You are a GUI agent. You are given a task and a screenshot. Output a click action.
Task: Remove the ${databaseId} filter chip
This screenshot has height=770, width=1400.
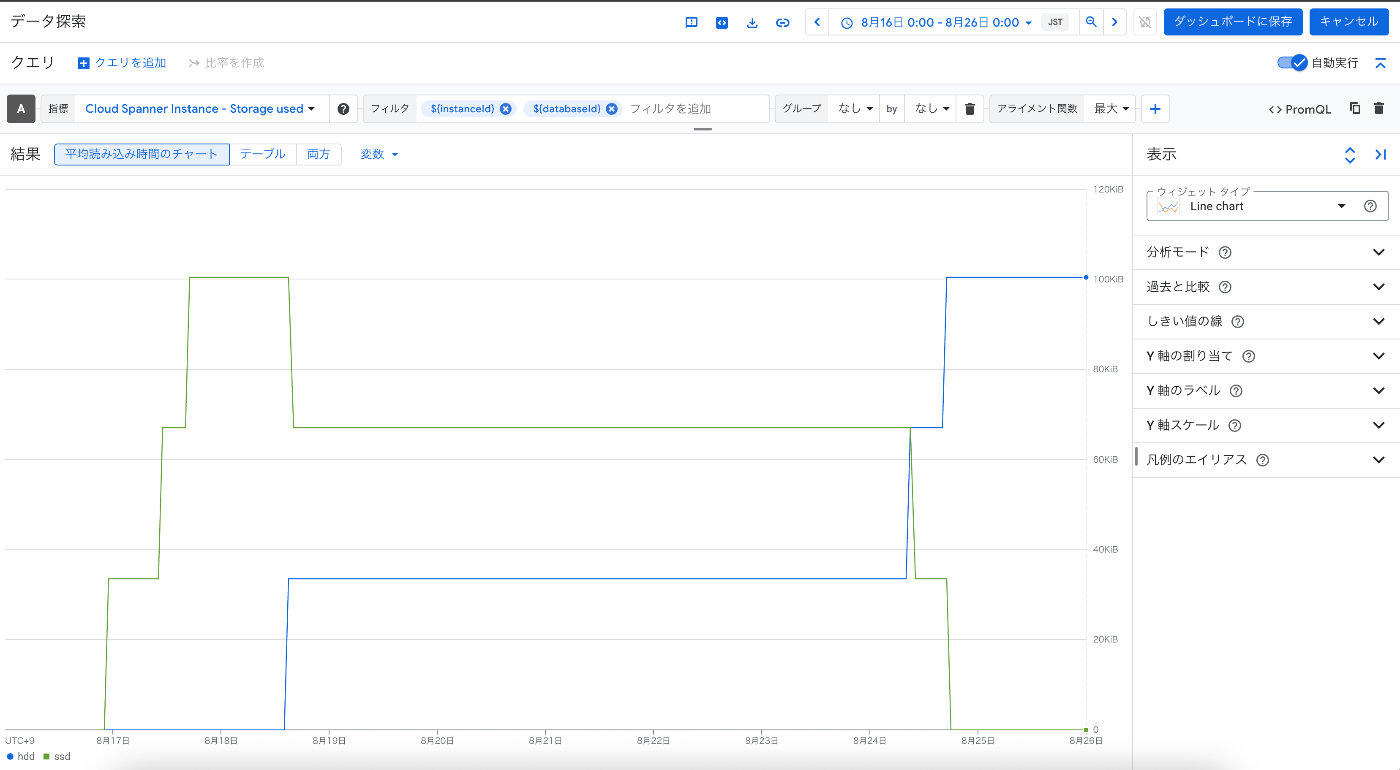(x=611, y=109)
